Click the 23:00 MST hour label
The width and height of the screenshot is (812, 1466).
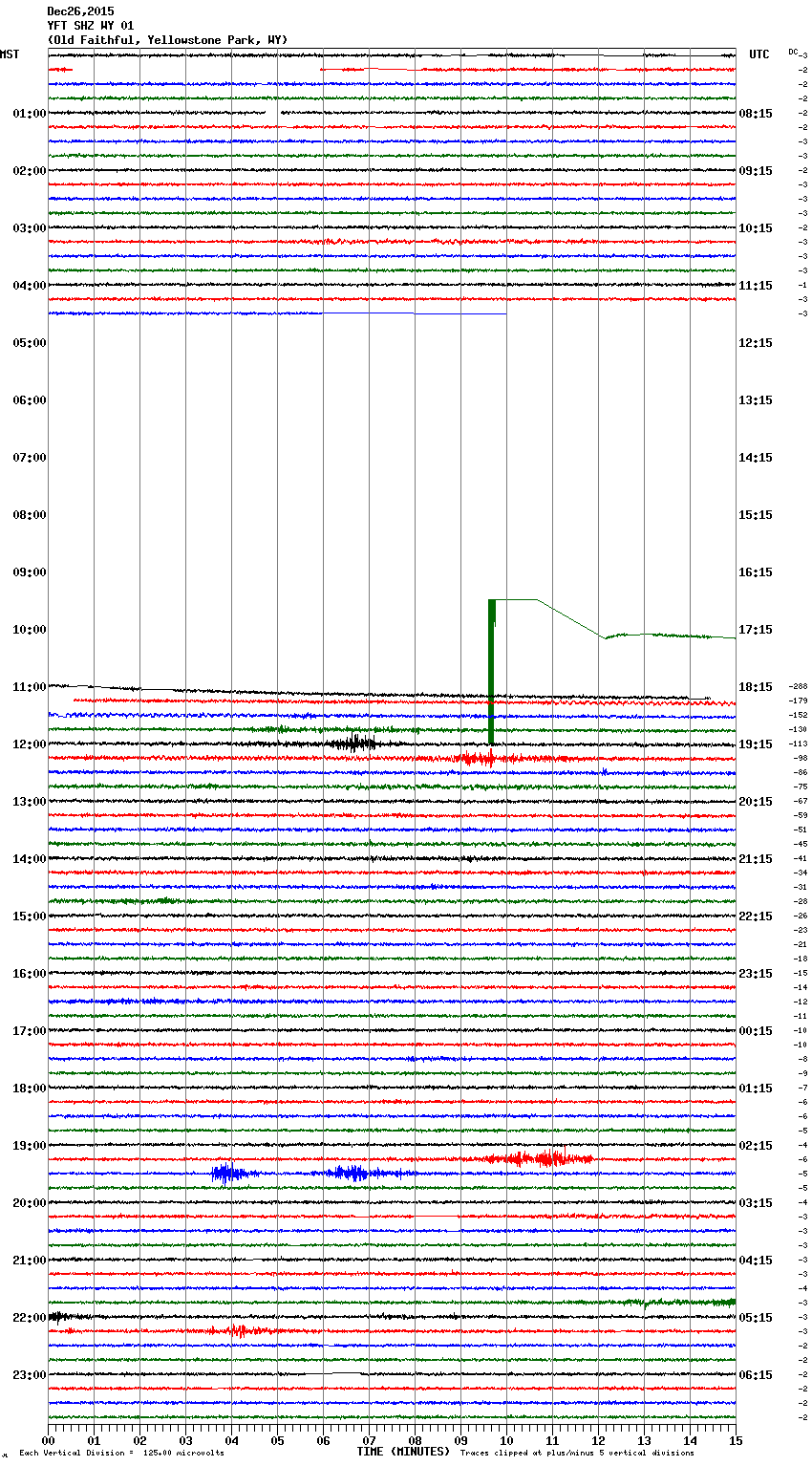pos(30,1375)
